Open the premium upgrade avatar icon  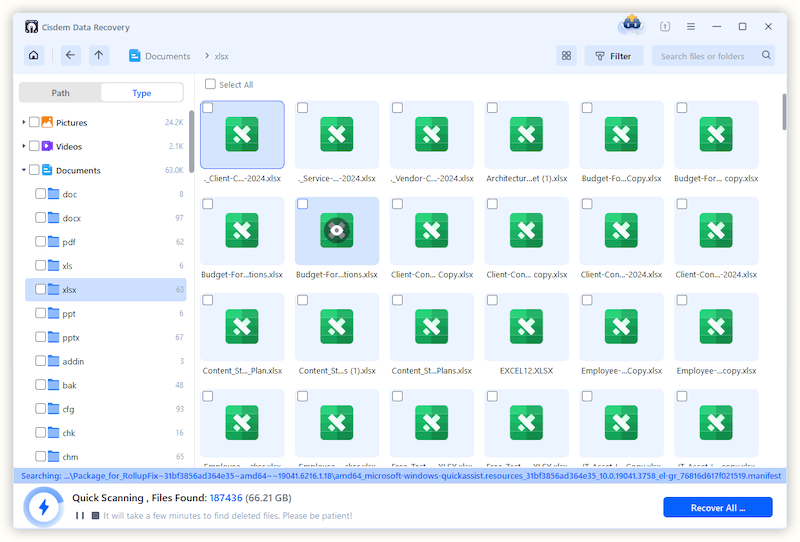632,24
